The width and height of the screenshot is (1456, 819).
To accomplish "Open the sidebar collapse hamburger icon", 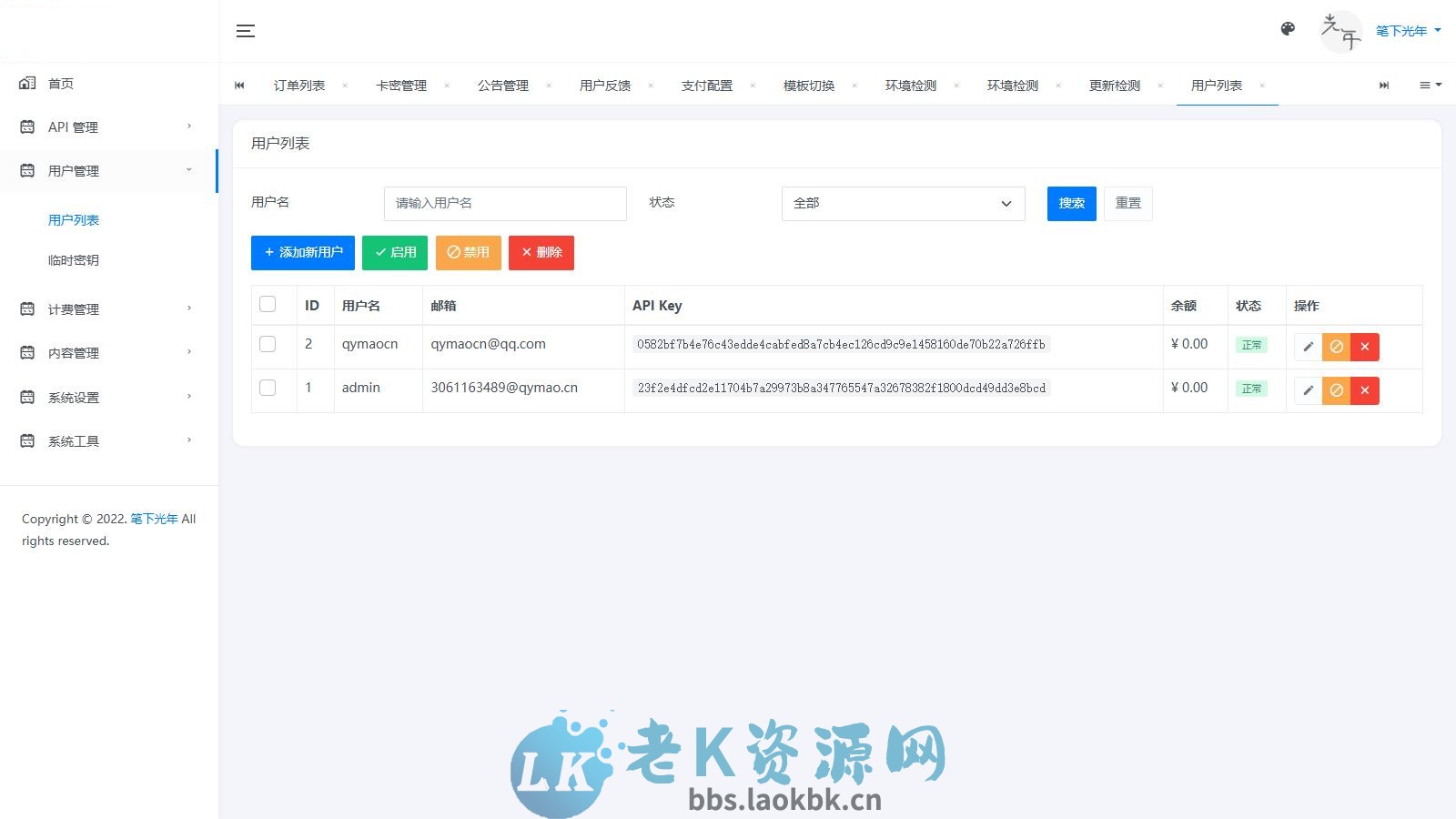I will click(x=245, y=30).
